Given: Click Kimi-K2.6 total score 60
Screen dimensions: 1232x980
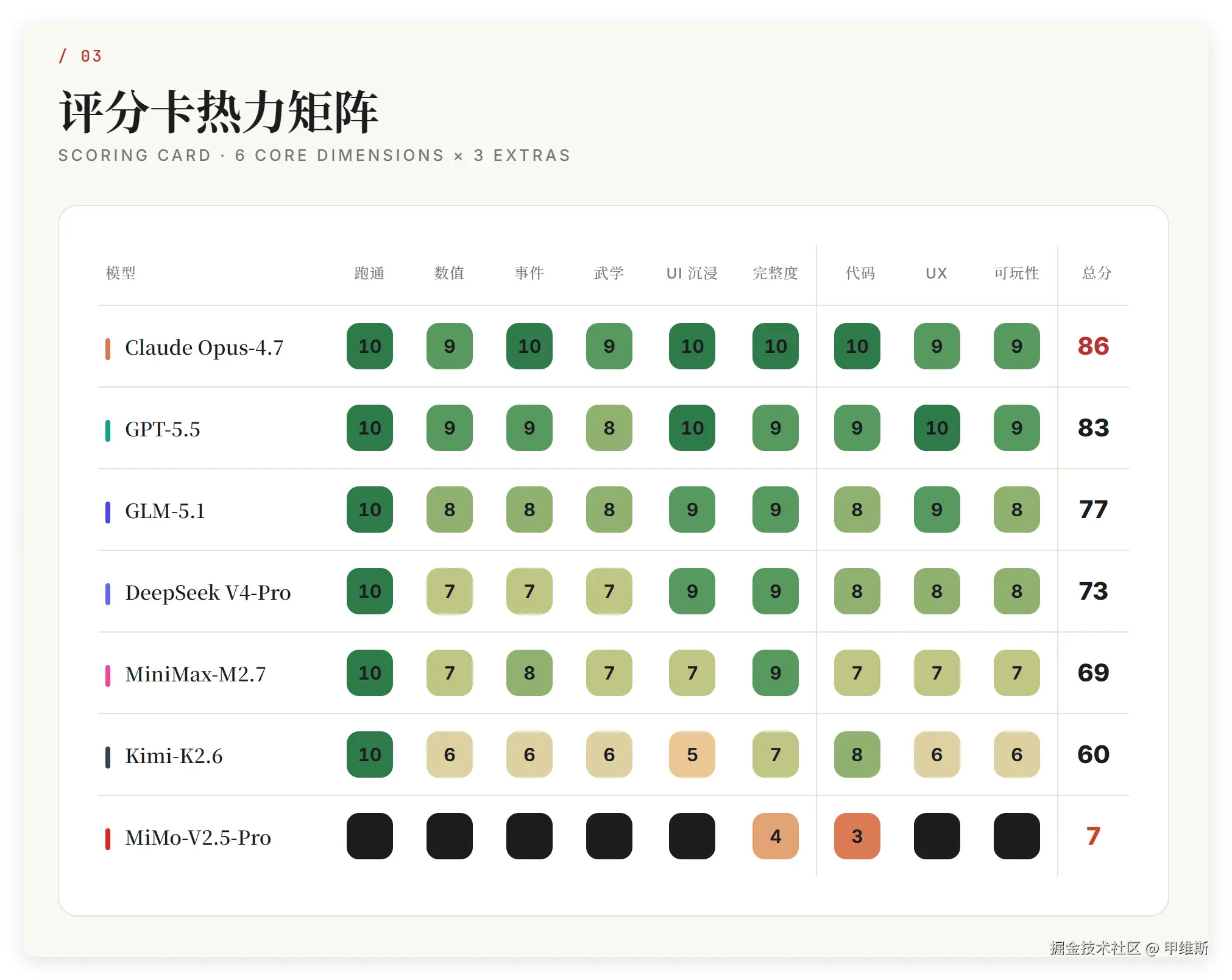Looking at the screenshot, I should coord(1093,755).
